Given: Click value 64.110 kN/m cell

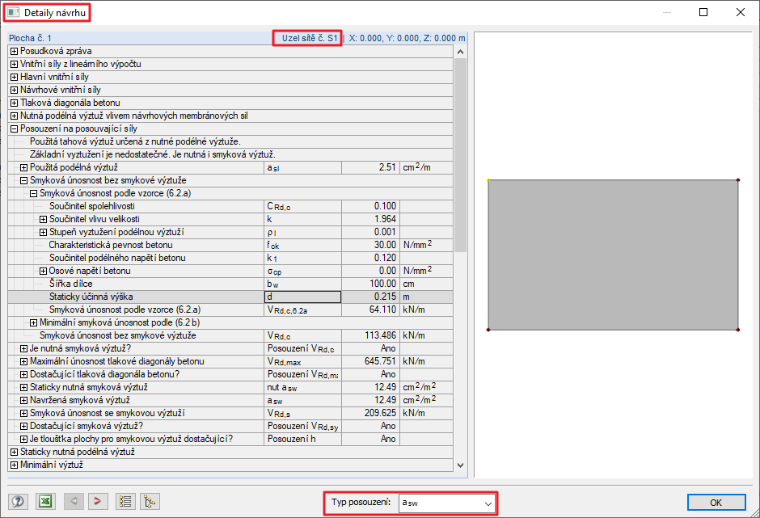Looking at the screenshot, I should tap(371, 310).
